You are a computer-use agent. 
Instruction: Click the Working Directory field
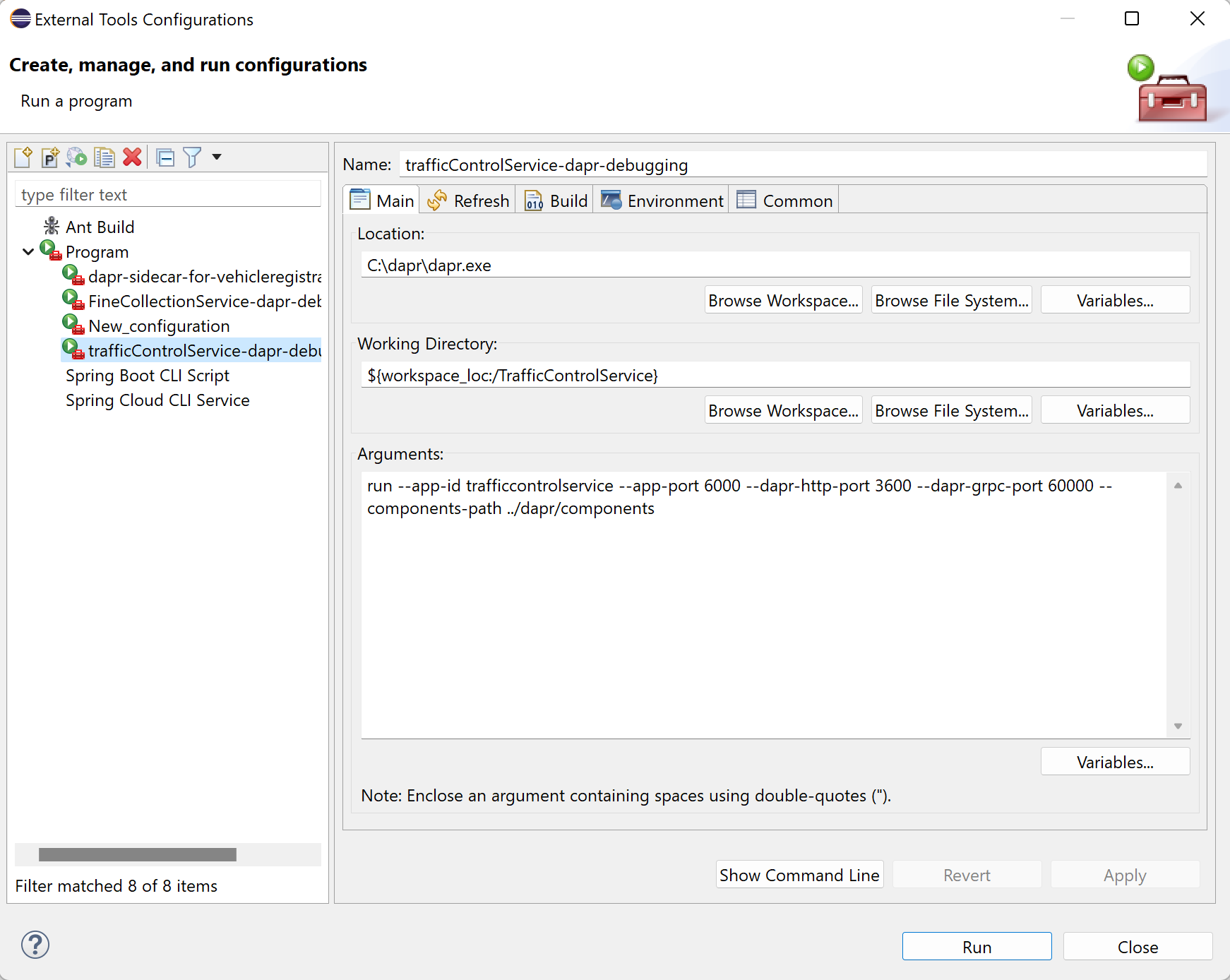775,375
